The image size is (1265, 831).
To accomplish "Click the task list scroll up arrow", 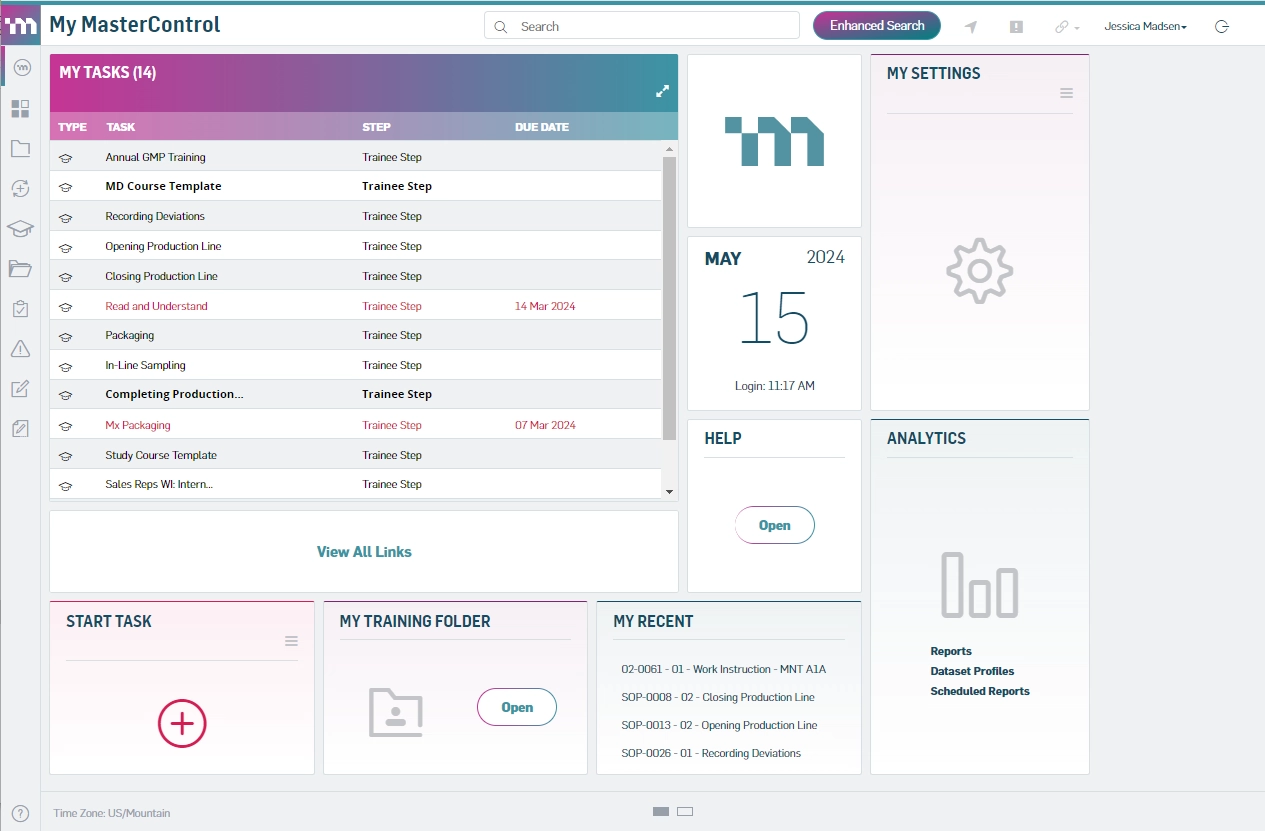I will coord(669,148).
